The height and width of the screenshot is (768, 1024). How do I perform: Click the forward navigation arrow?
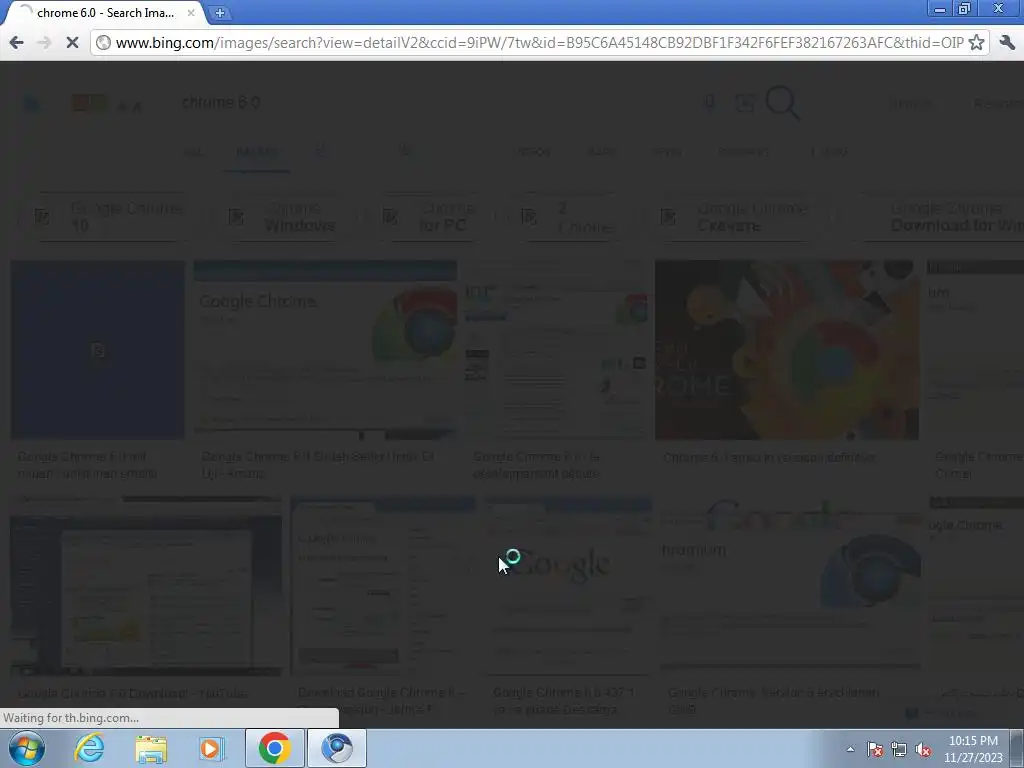pos(44,43)
